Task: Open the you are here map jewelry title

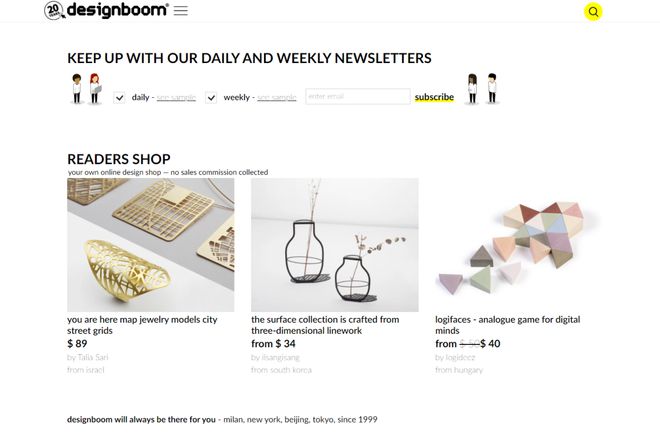Action: click(140, 325)
